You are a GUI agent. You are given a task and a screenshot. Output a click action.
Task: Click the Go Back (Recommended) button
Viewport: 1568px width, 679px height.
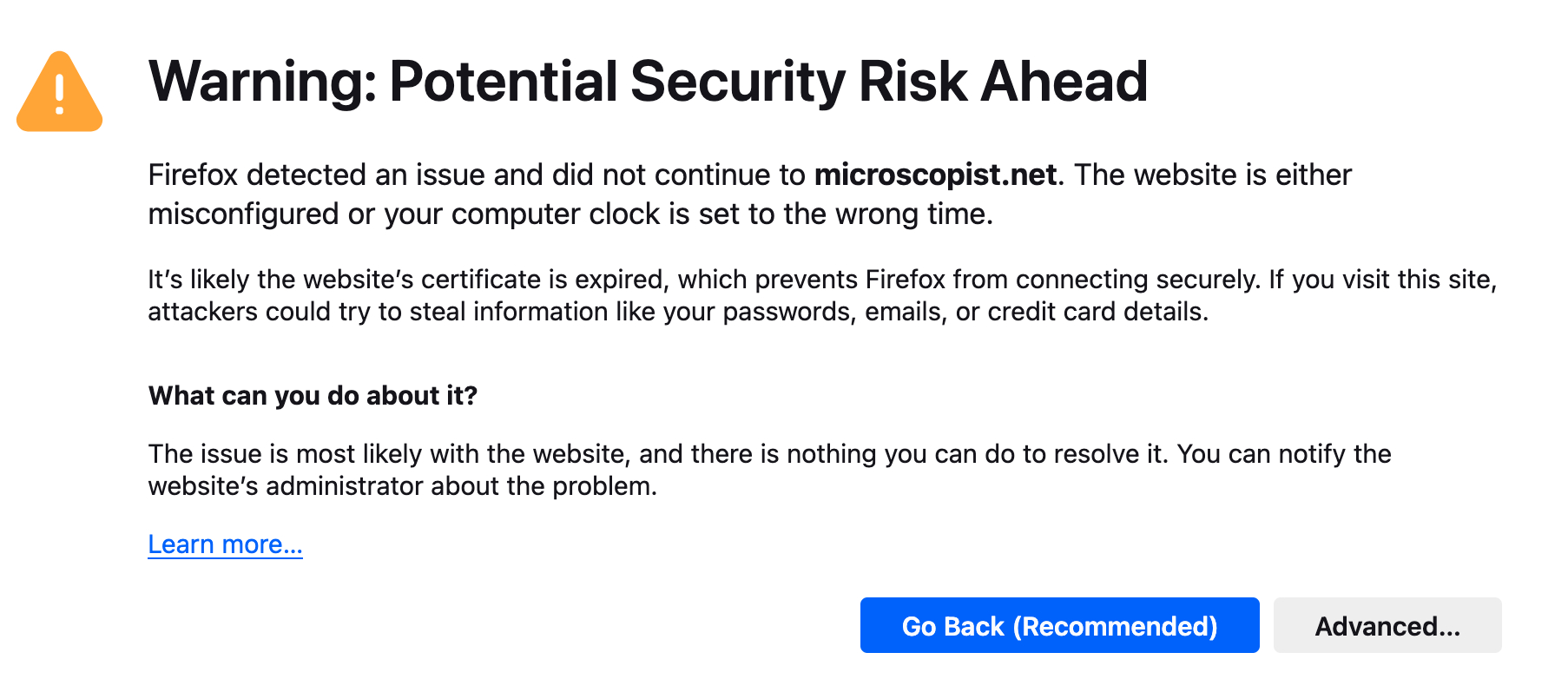coord(1059,626)
